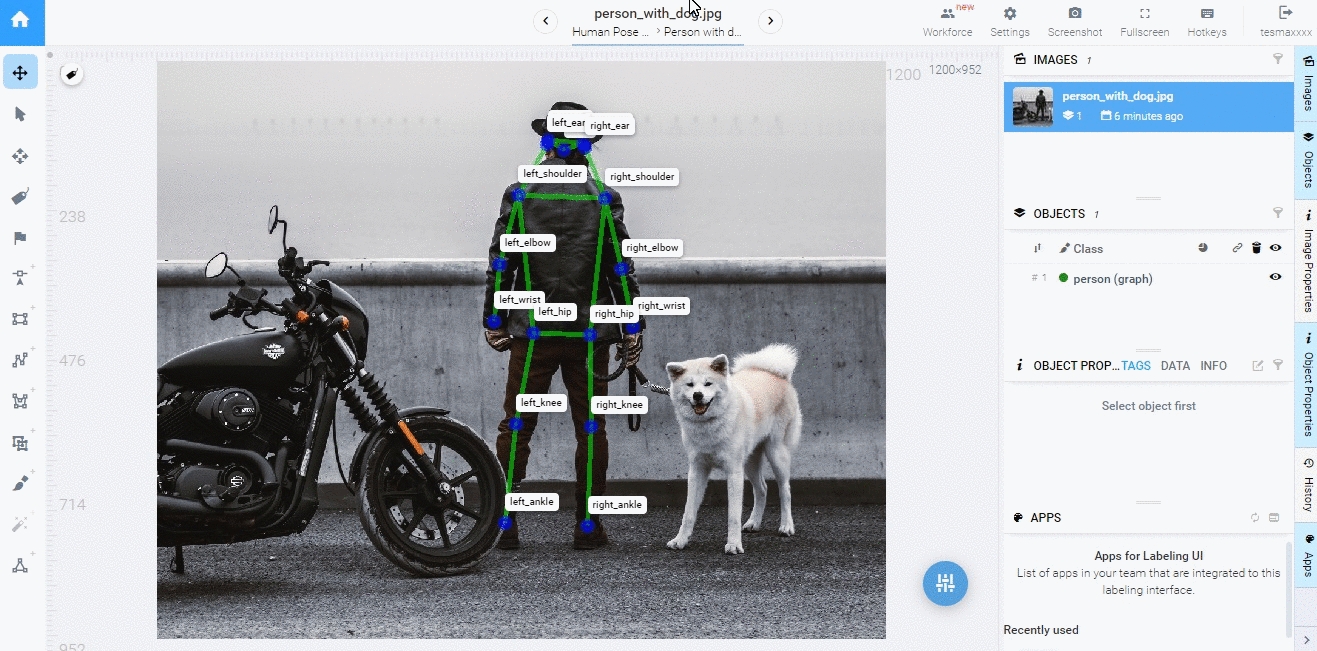Select the Flag tool in left toolbar

[x=20, y=238]
